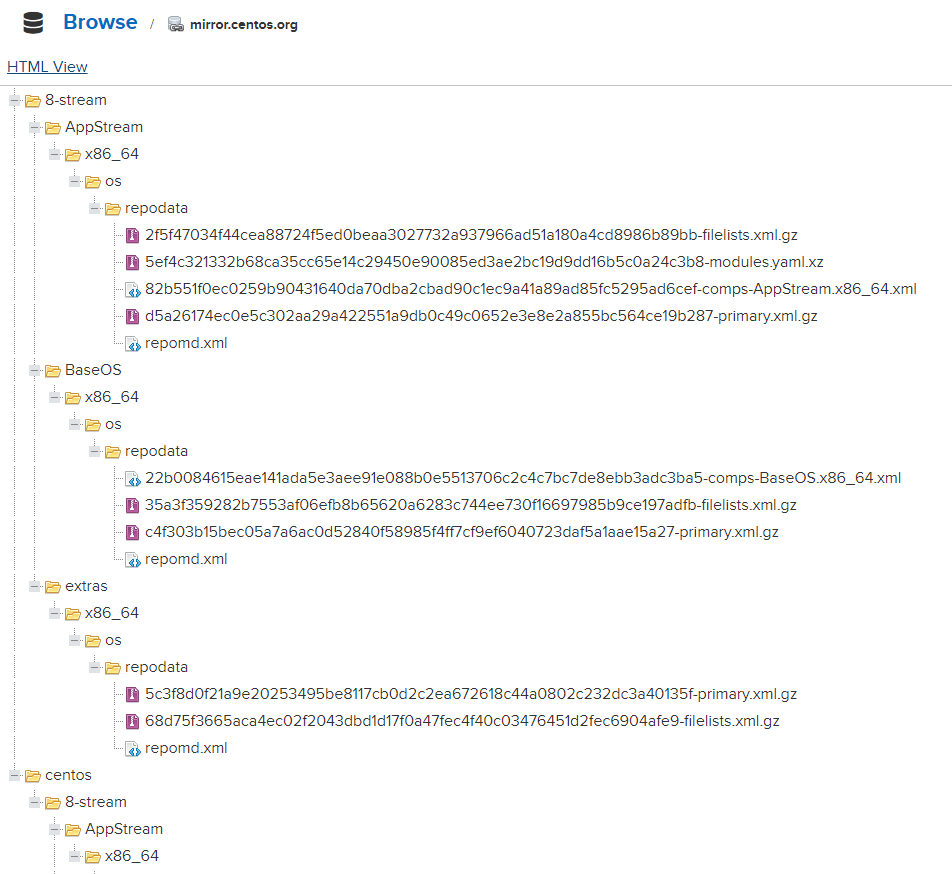Viewport: 952px width, 874px height.
Task: Select the BaseOS primary.xml.gz file
Action: click(x=461, y=532)
